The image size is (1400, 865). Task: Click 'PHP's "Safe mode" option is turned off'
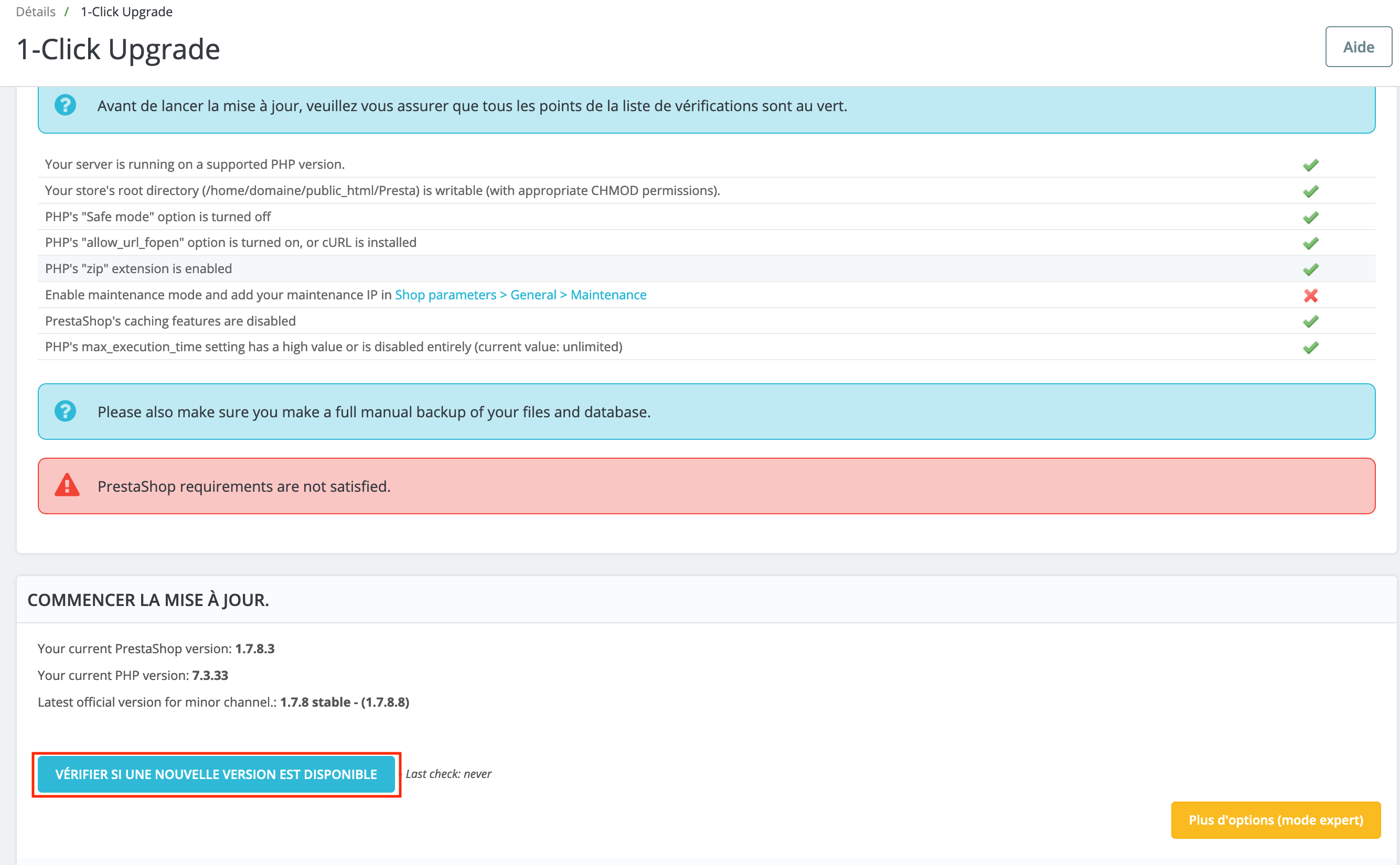(158, 217)
